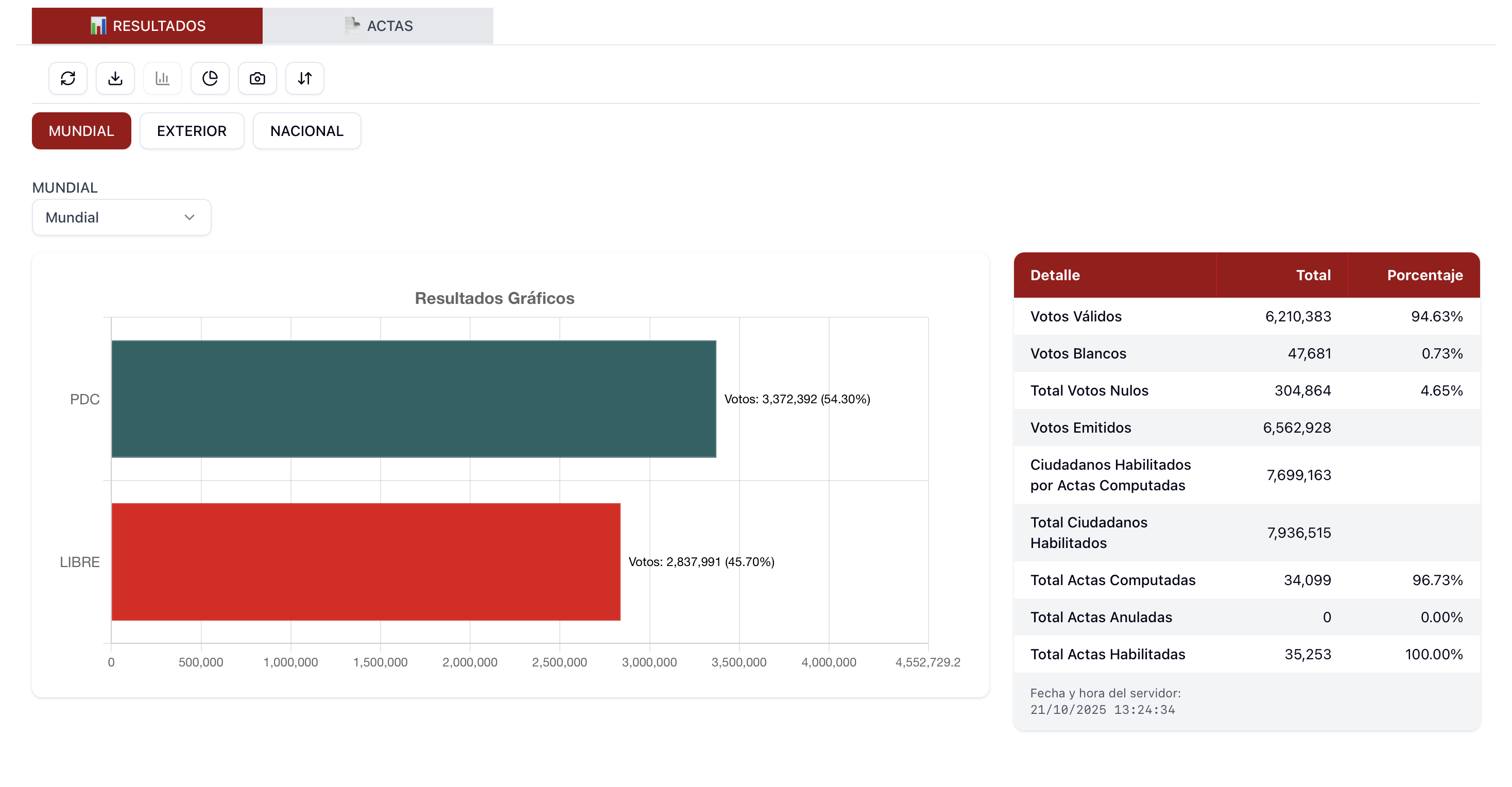The width and height of the screenshot is (1512, 787).
Task: Click the bar chart icon in the RESULTADOS tab
Action: tap(98, 26)
